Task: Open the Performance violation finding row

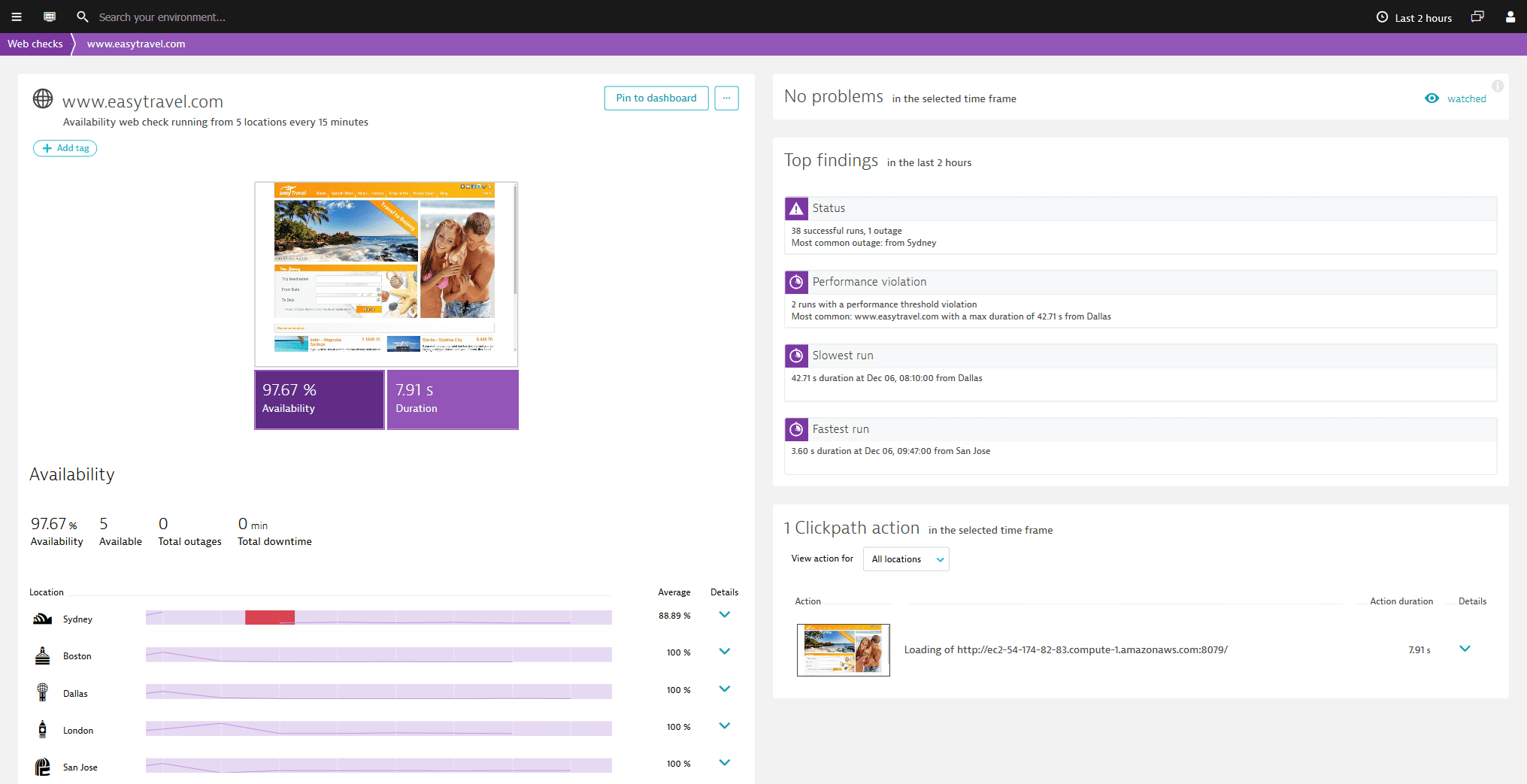Action: tap(1141, 299)
